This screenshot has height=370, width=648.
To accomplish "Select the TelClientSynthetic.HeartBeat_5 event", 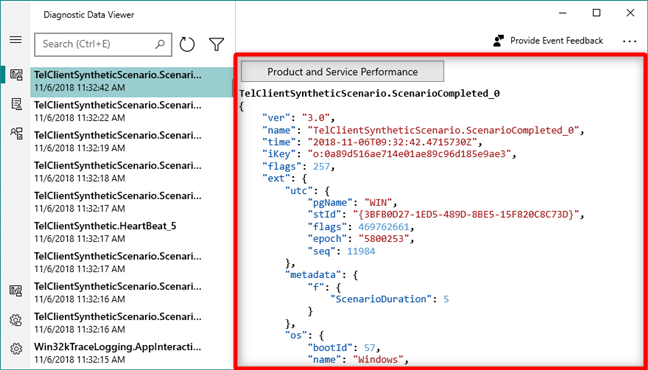I will coord(131,233).
